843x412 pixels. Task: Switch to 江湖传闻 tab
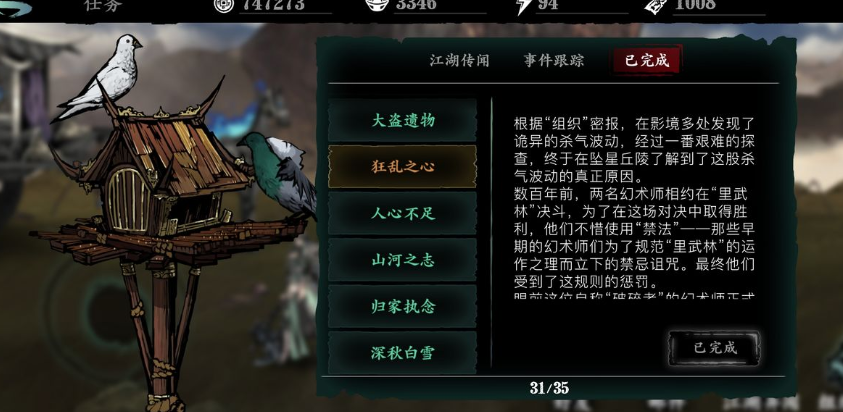(459, 60)
